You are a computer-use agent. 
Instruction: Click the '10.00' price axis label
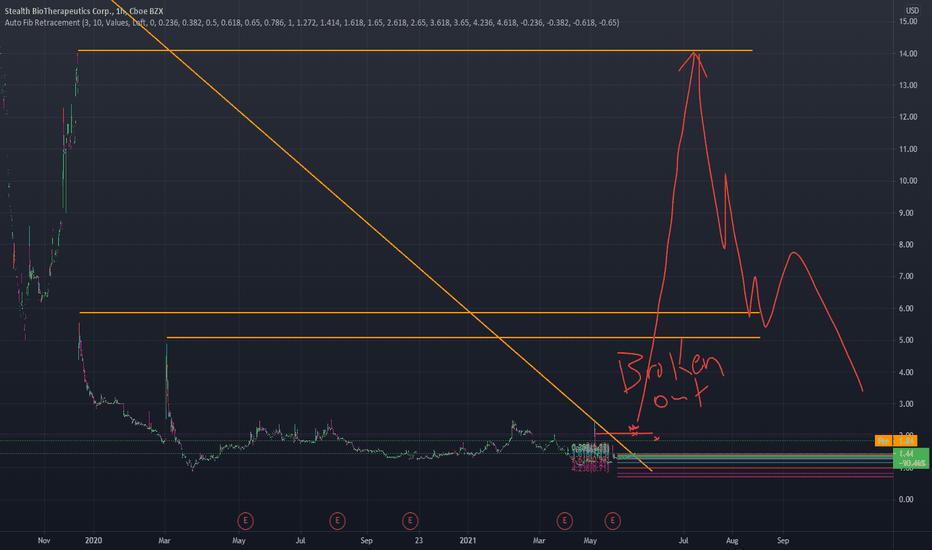pyautogui.click(x=908, y=181)
